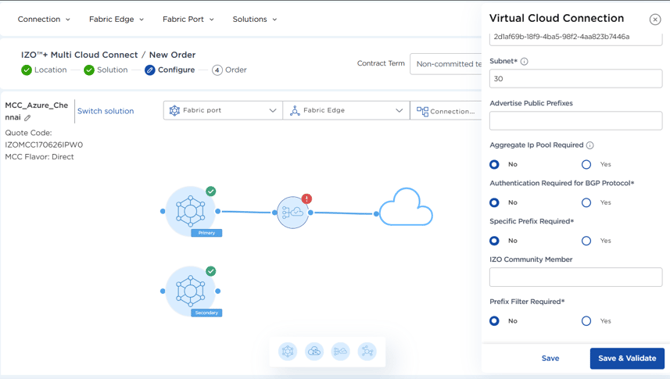Select Yes for BGP Protocol authentication
Screen dimensions: 670x379
point(586,203)
